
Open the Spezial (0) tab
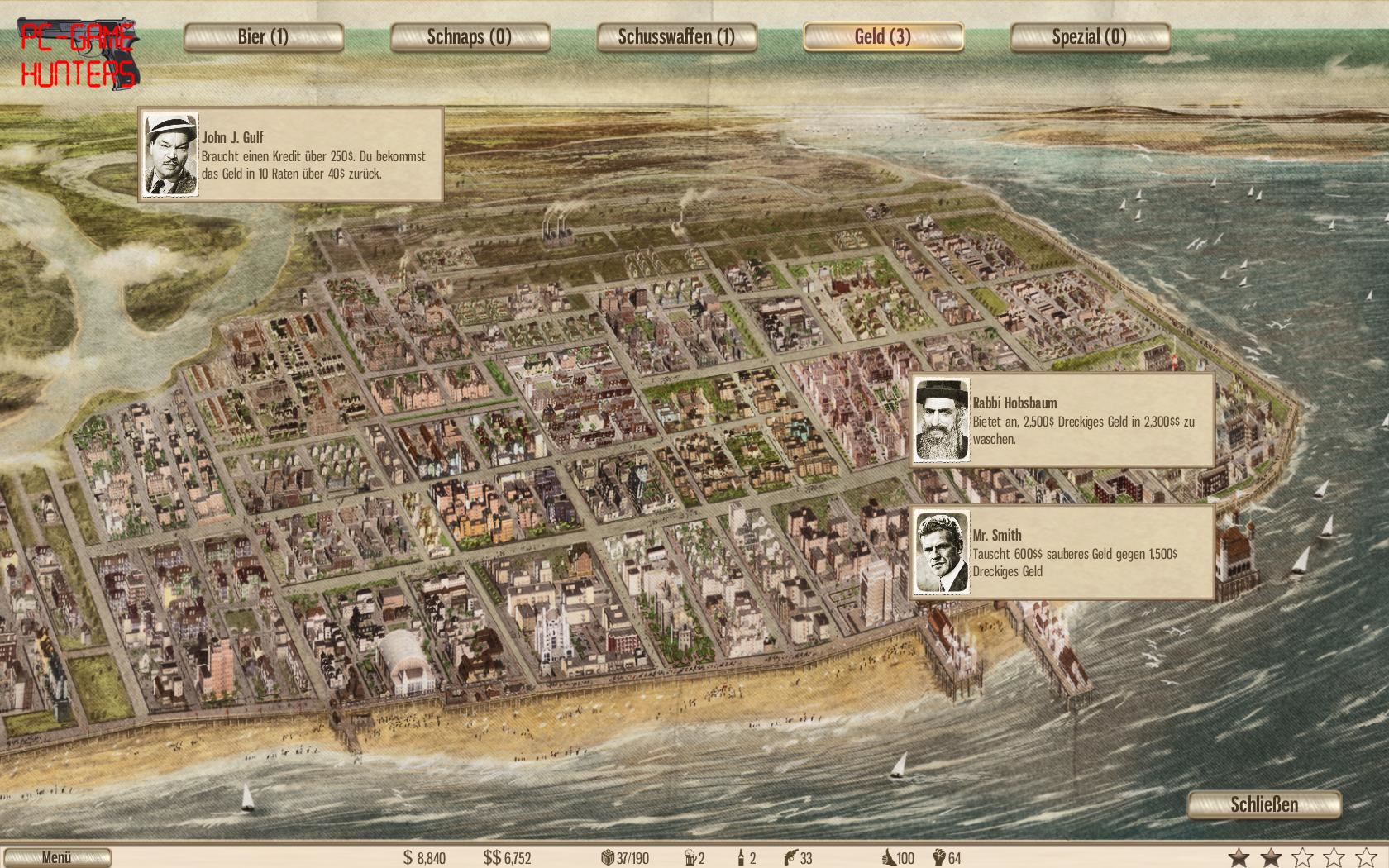(x=1090, y=37)
